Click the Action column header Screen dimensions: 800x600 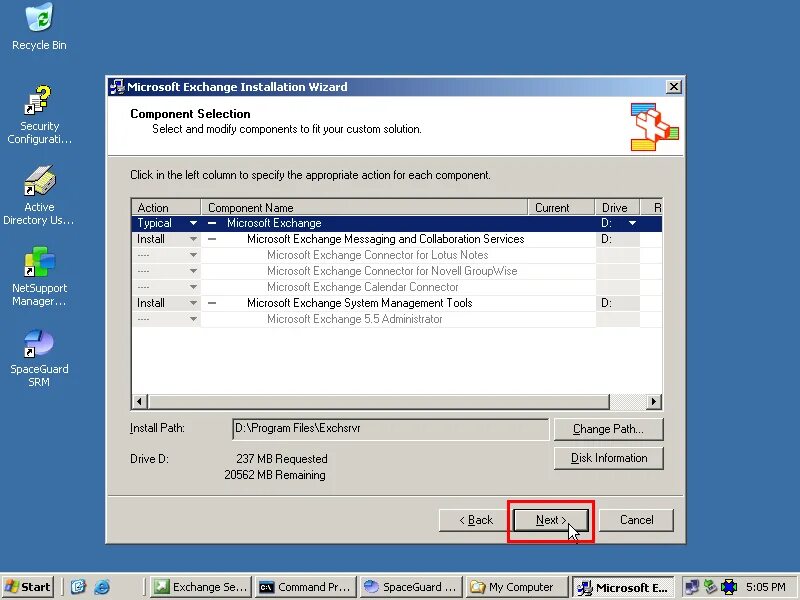(166, 208)
